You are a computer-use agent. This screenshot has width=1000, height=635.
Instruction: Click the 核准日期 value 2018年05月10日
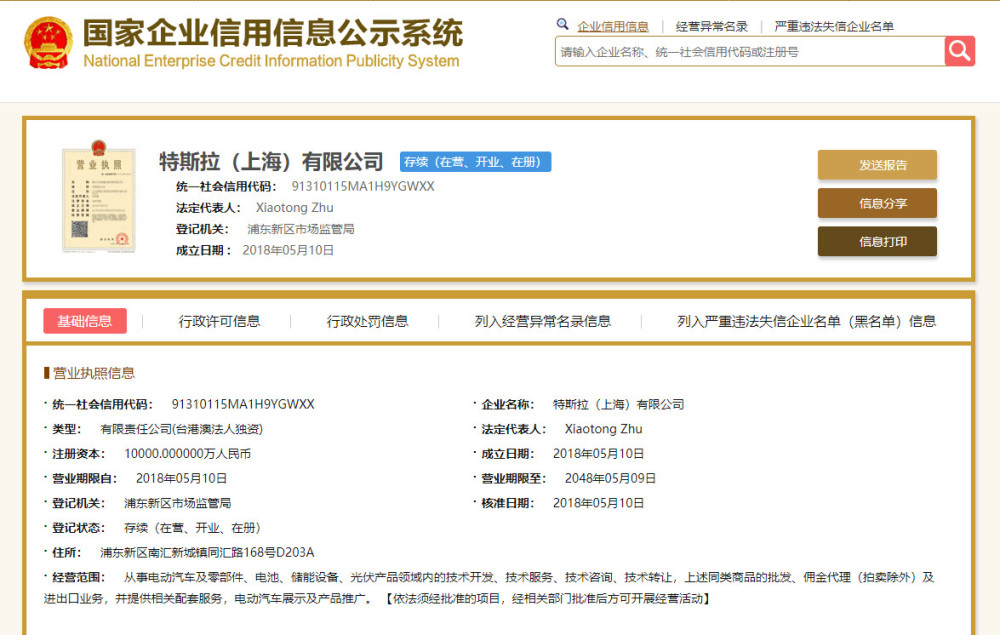click(598, 503)
